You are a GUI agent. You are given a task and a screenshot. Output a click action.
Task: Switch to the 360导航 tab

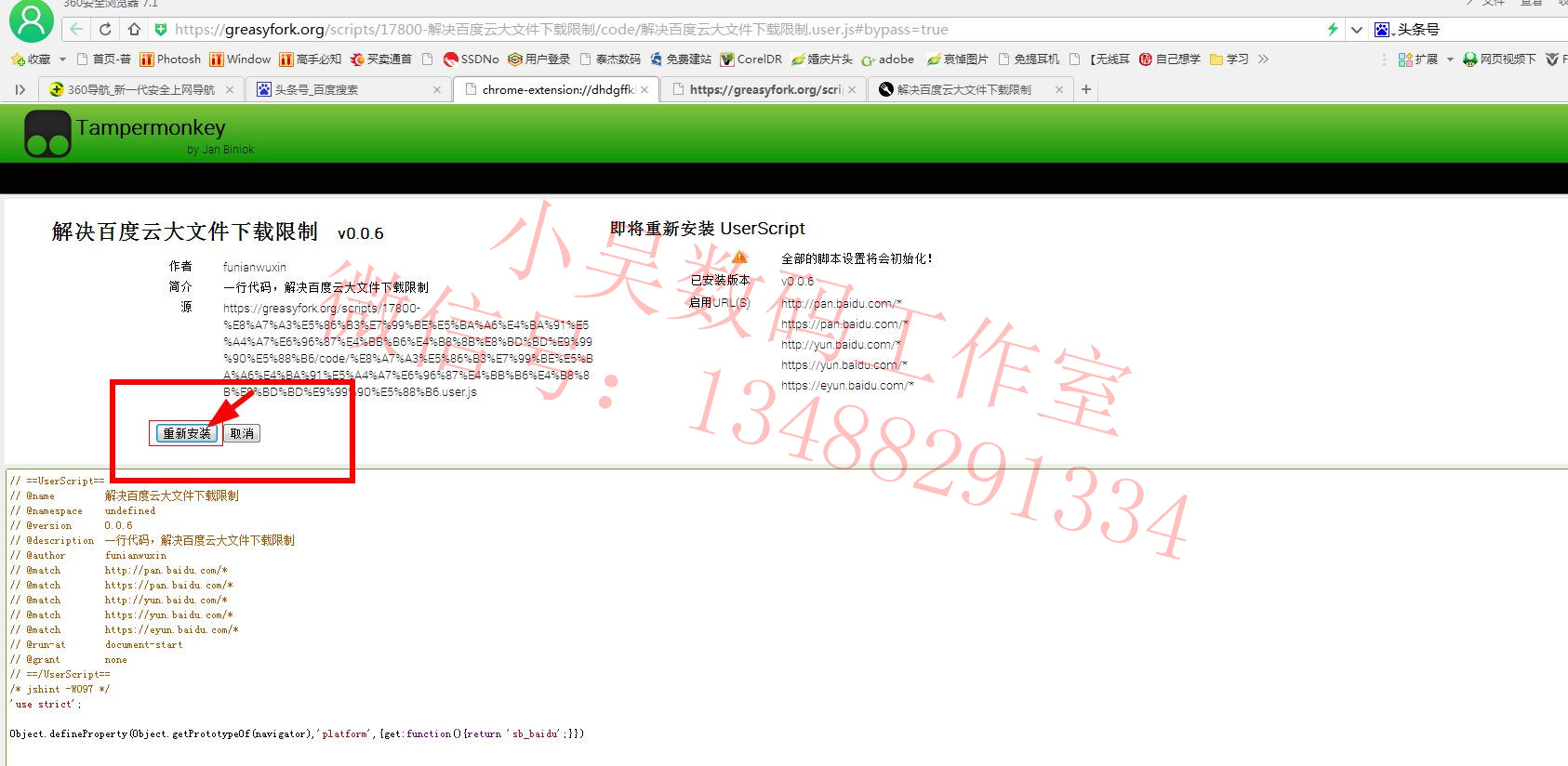click(141, 90)
